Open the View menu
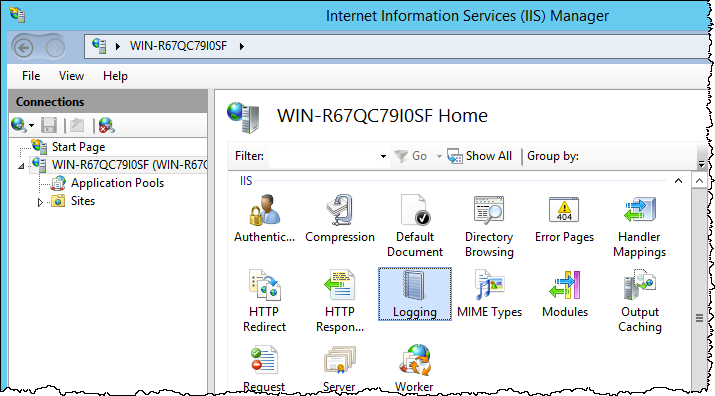This screenshot has width=715, height=396. point(71,76)
